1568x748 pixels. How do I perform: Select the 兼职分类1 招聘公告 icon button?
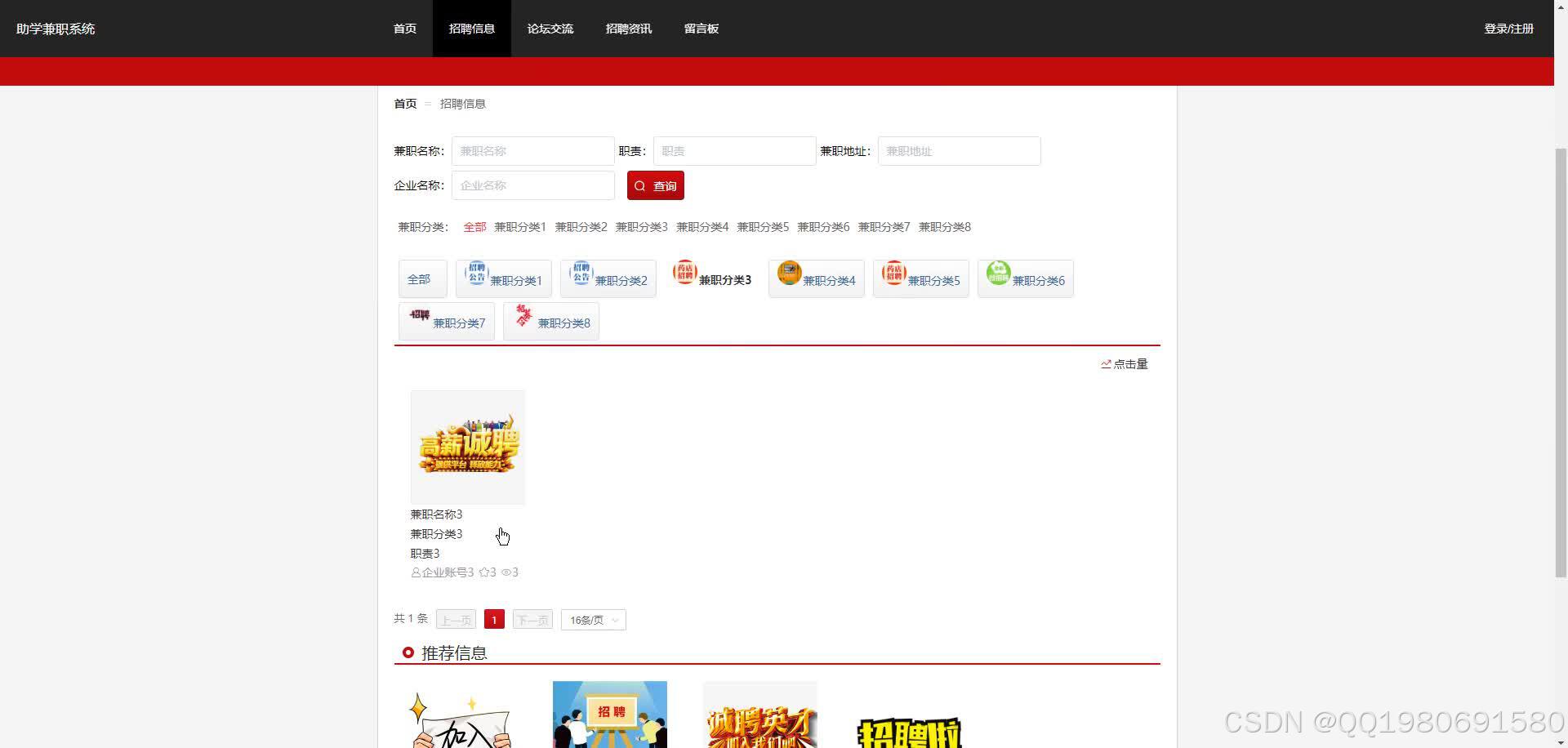(504, 278)
